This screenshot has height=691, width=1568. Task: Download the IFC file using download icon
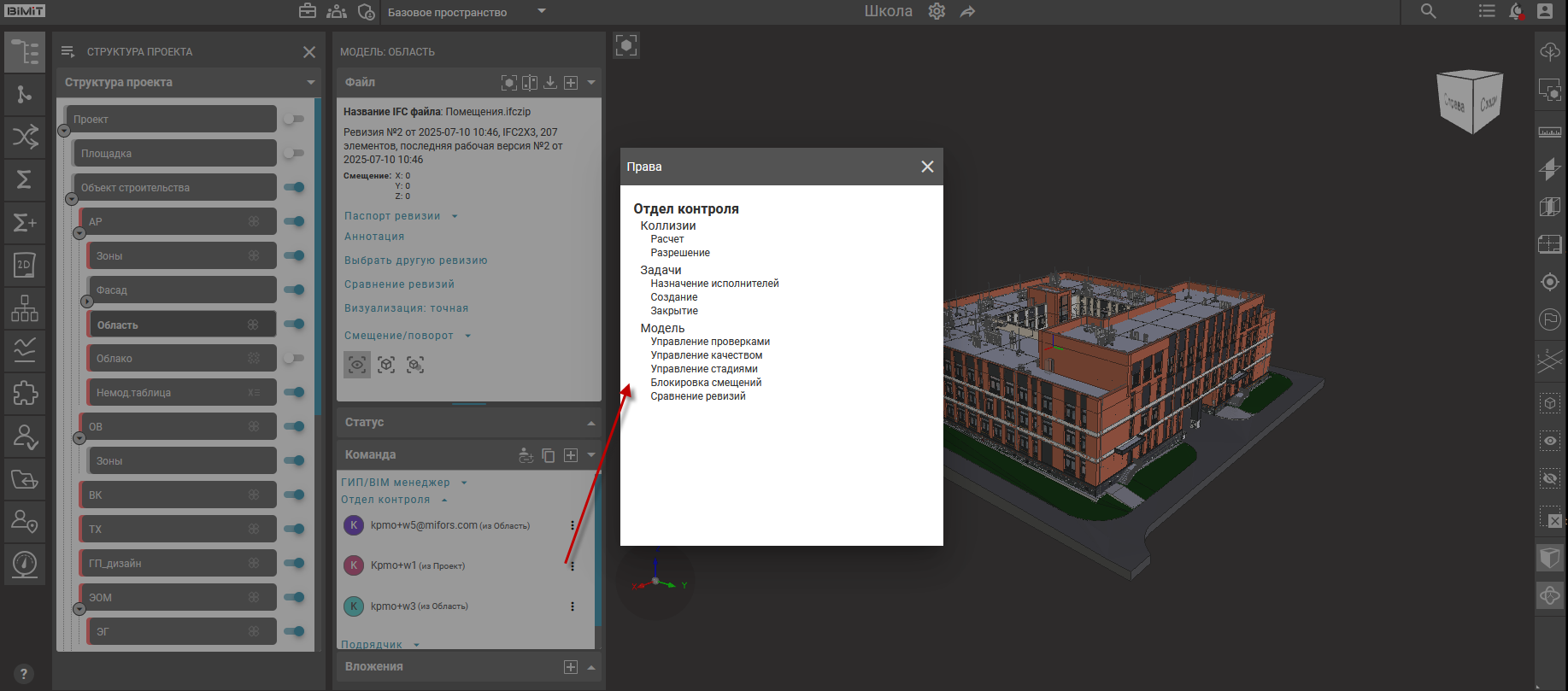(x=550, y=83)
